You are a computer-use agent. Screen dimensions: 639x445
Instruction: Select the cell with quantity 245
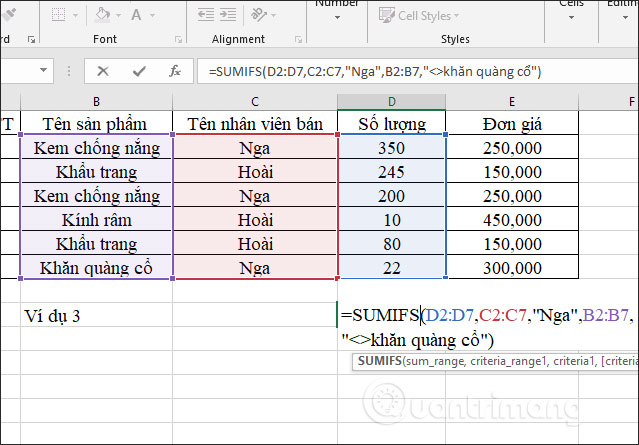tap(392, 172)
